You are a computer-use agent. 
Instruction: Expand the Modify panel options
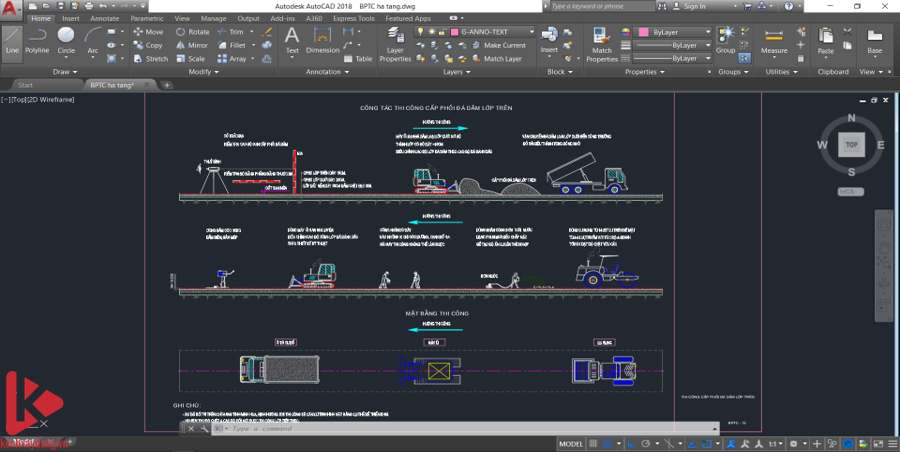204,72
